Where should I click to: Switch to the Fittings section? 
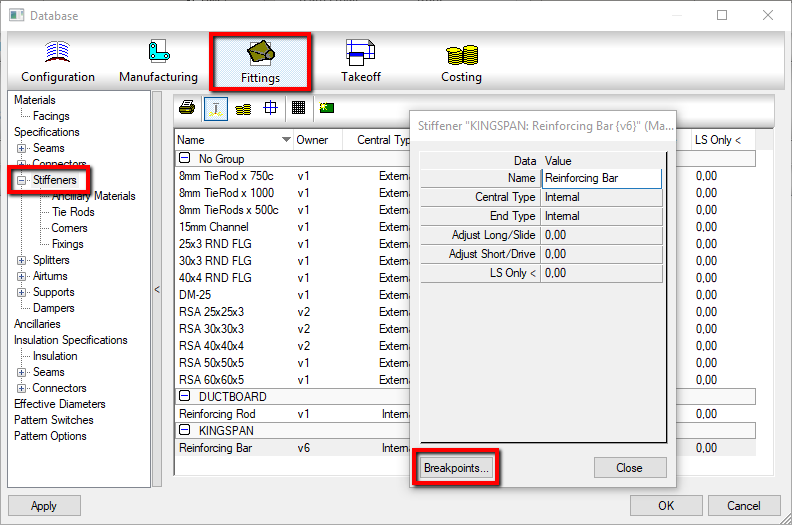click(x=260, y=62)
